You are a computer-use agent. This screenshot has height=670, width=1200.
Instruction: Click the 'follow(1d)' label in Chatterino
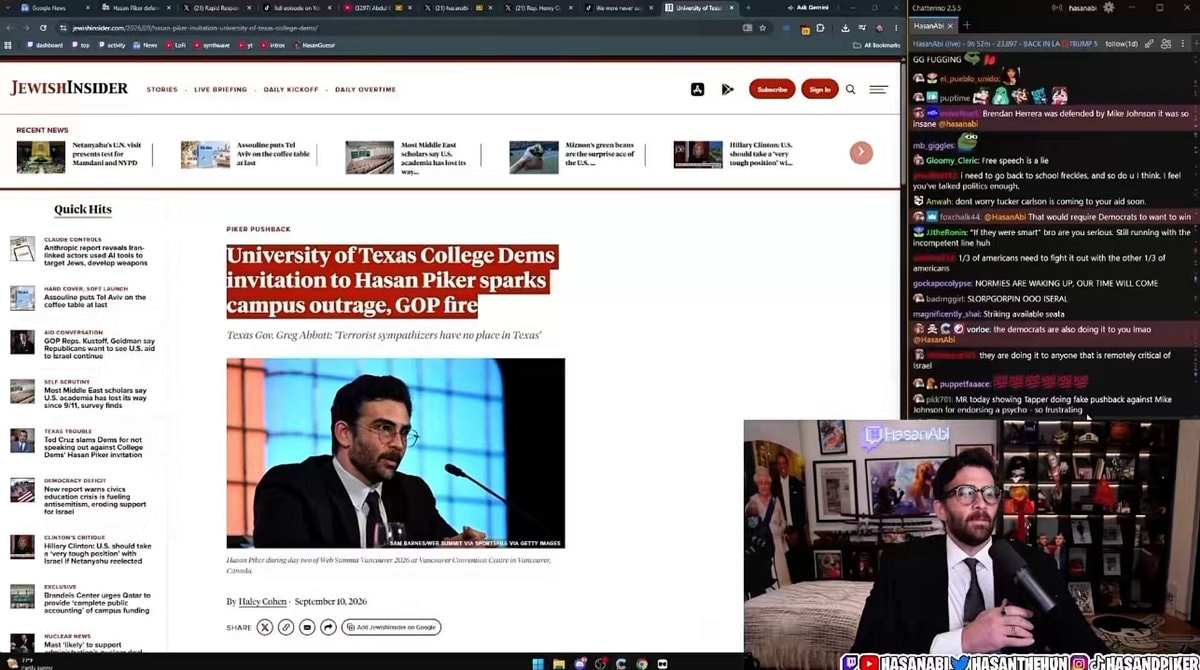click(1122, 44)
